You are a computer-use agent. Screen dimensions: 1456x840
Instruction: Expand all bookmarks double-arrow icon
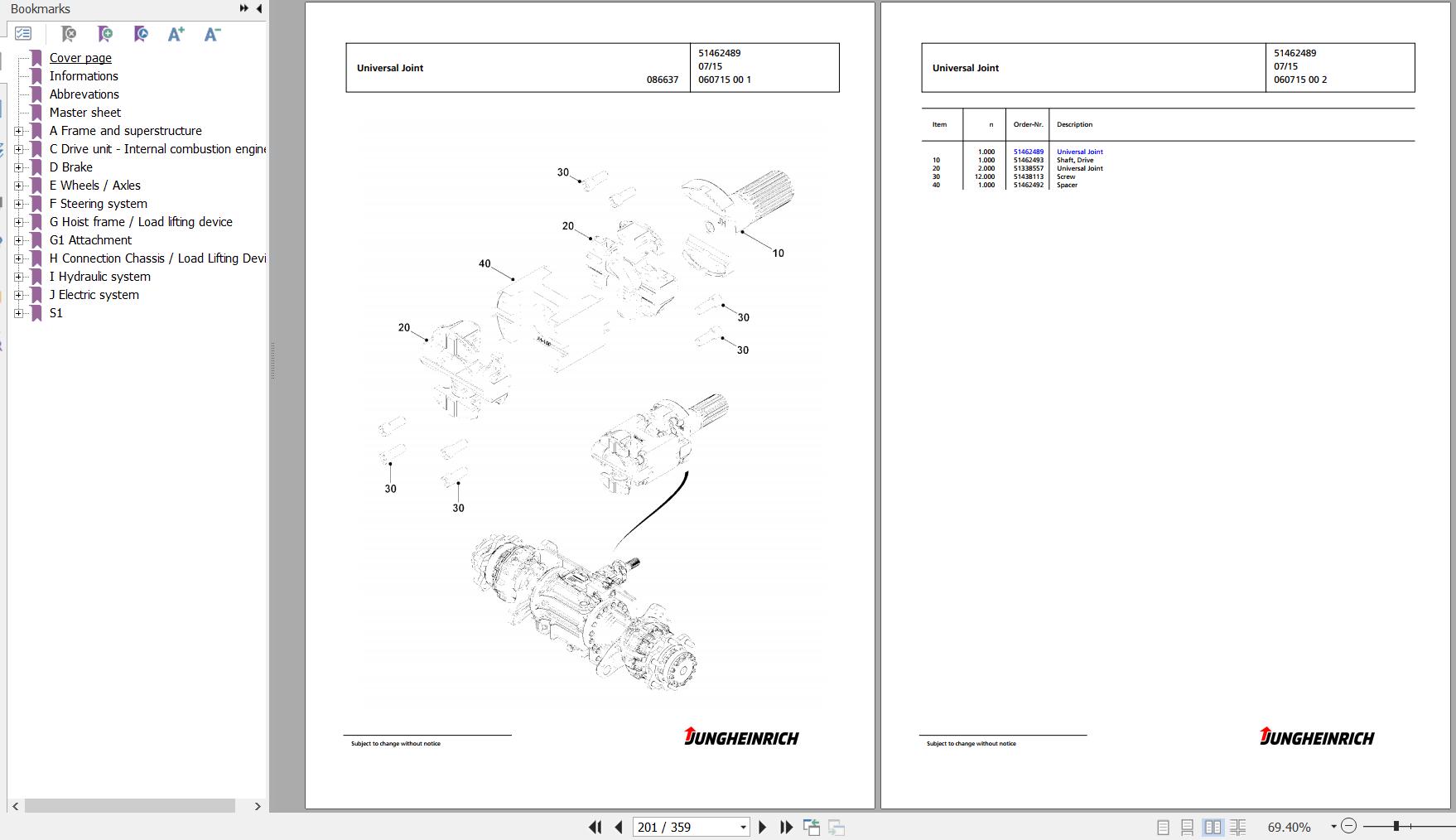coord(244,8)
